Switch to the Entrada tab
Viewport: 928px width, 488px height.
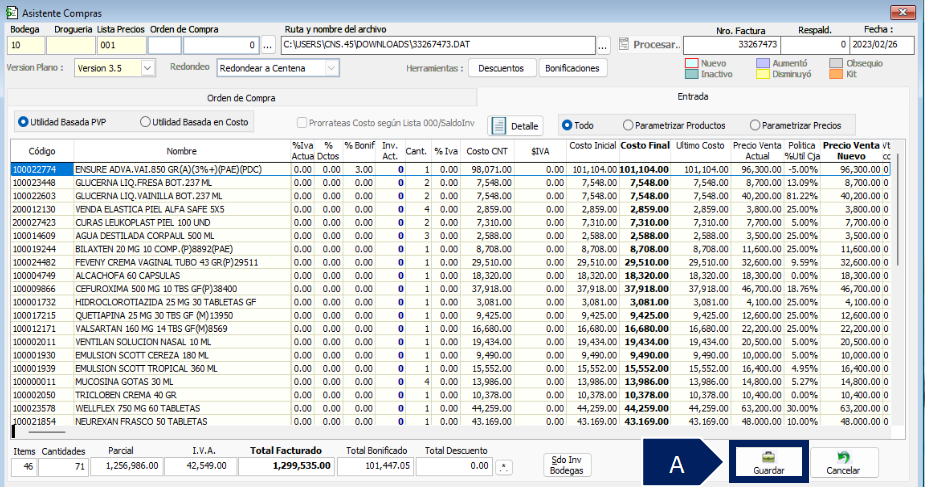coord(692,96)
